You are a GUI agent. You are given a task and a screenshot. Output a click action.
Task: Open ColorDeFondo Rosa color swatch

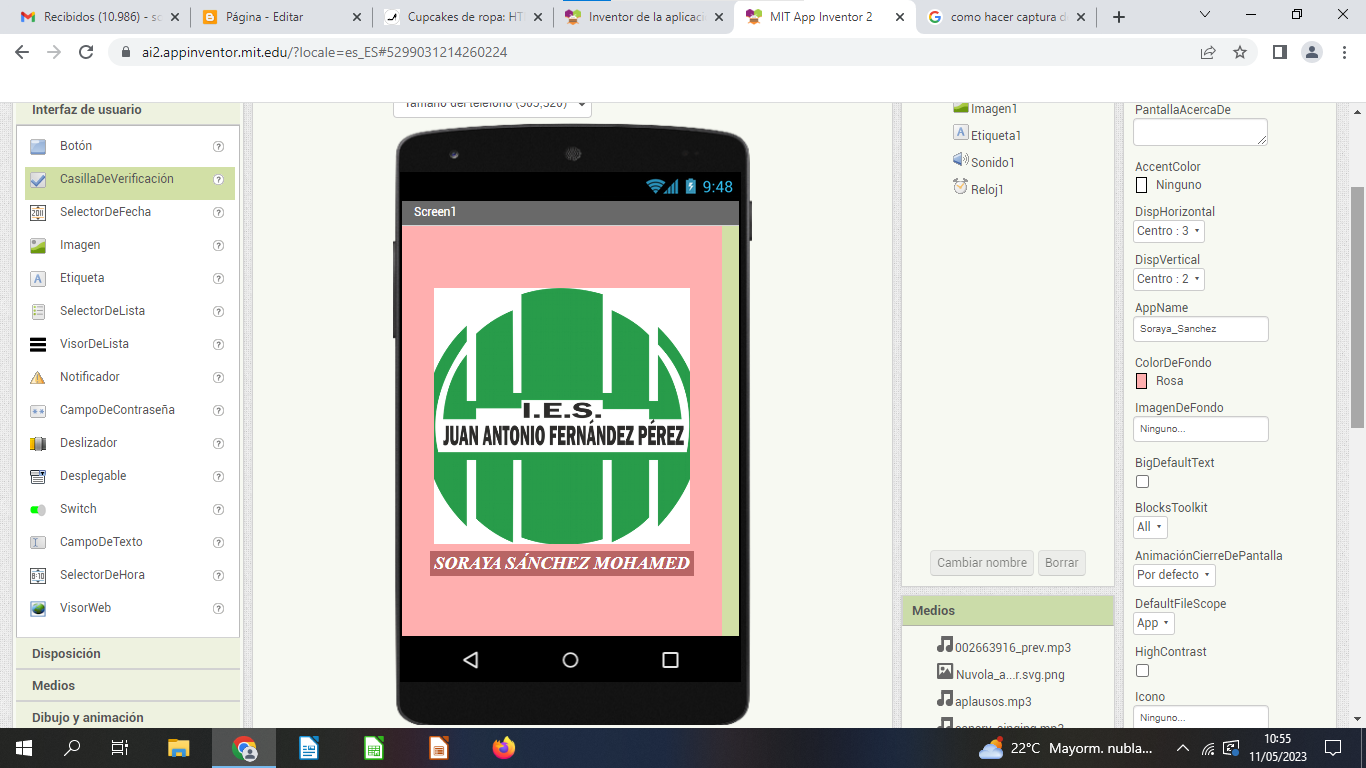[x=1142, y=381]
